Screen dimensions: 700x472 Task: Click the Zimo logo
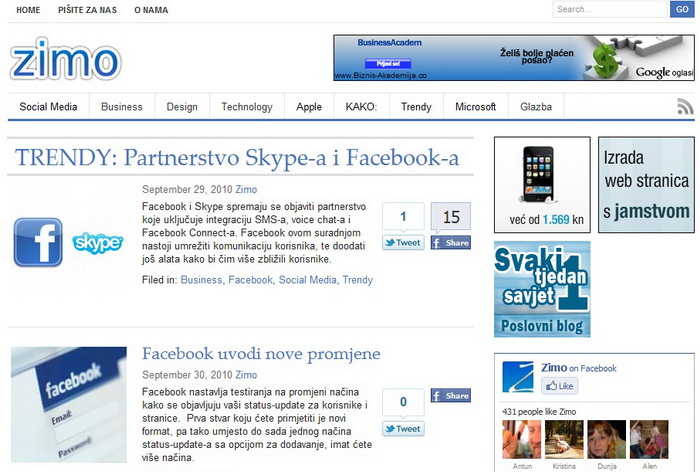pos(65,59)
